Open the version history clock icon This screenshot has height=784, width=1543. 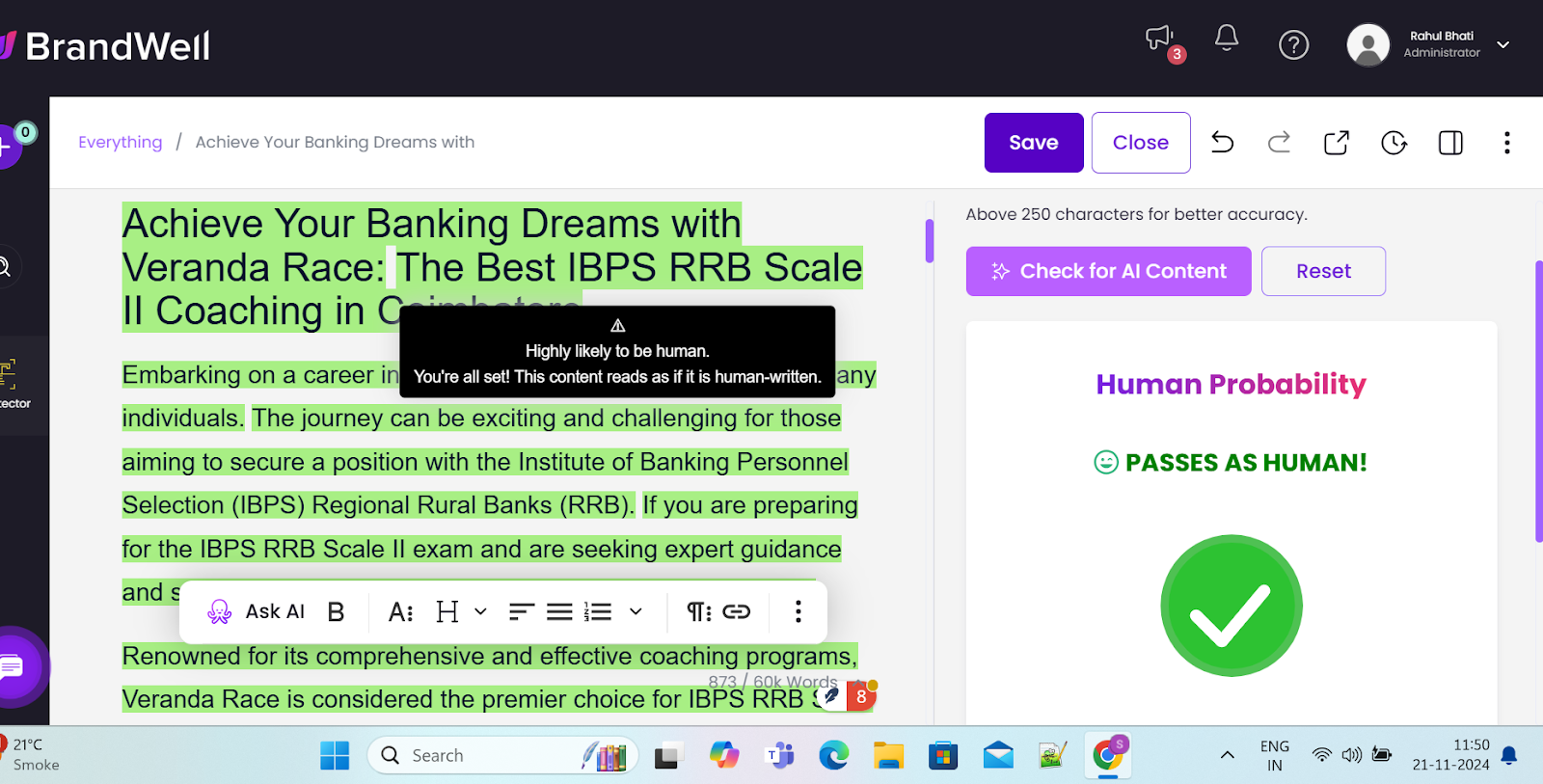[1394, 143]
